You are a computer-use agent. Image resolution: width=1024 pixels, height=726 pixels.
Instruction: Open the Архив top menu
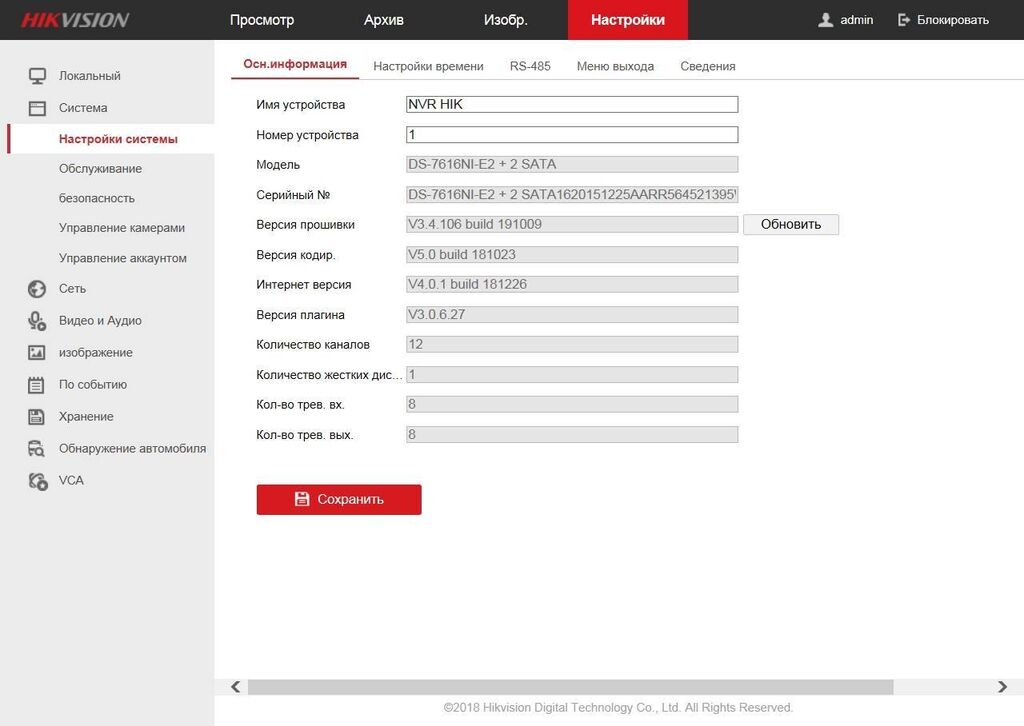[x=384, y=20]
